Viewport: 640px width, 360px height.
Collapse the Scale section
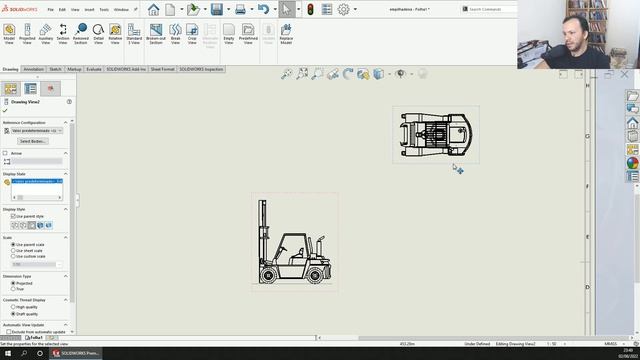65,238
